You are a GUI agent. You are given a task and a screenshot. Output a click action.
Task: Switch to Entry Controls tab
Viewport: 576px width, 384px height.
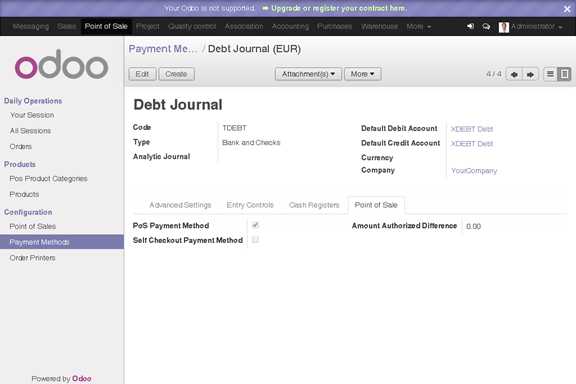pos(250,205)
